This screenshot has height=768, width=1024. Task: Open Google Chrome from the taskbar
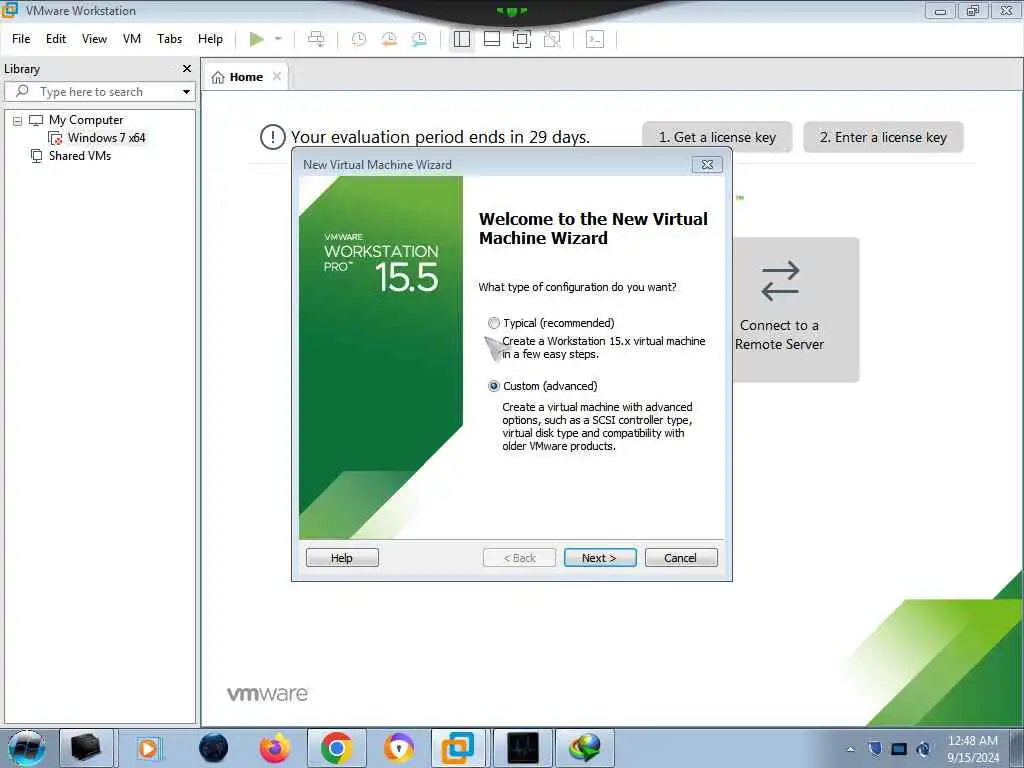click(x=336, y=748)
